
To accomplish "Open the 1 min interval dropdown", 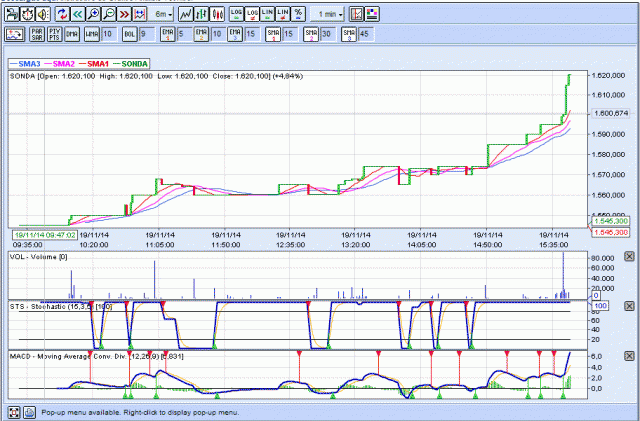I will 327,14.
